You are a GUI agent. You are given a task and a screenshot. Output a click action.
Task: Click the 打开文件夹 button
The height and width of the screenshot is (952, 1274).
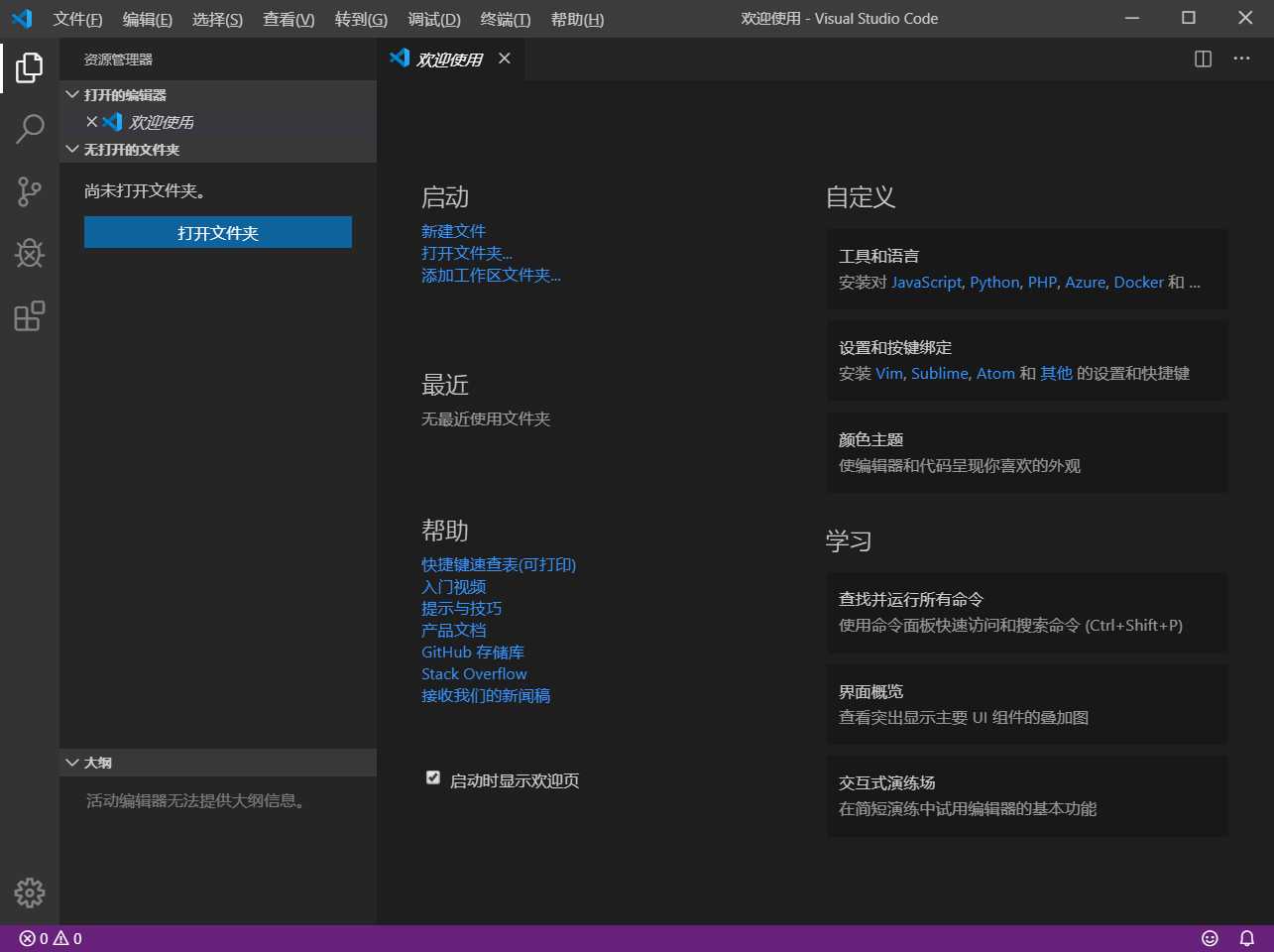[x=218, y=232]
